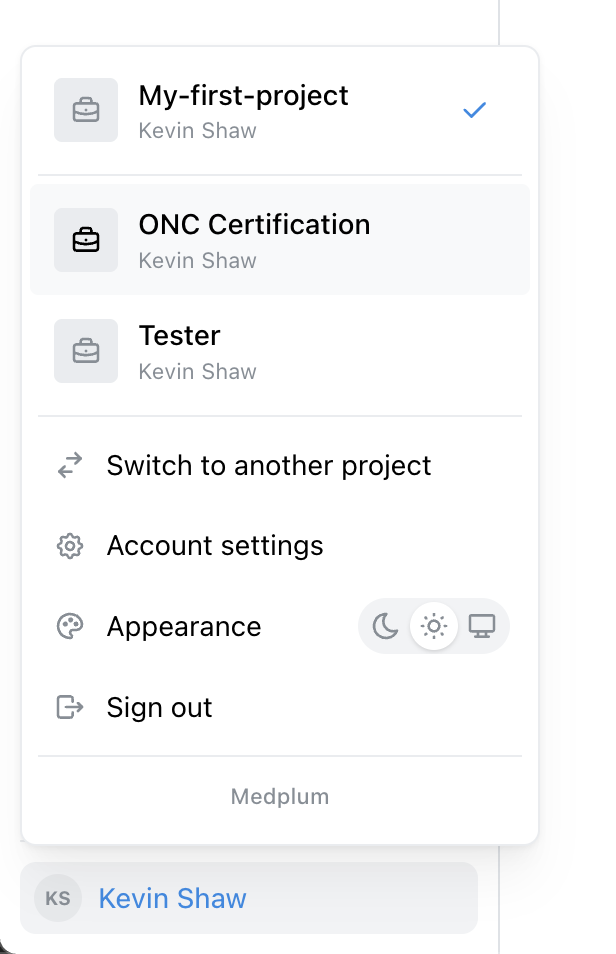Select light mode with the sun icon
The width and height of the screenshot is (616, 954).
434,626
